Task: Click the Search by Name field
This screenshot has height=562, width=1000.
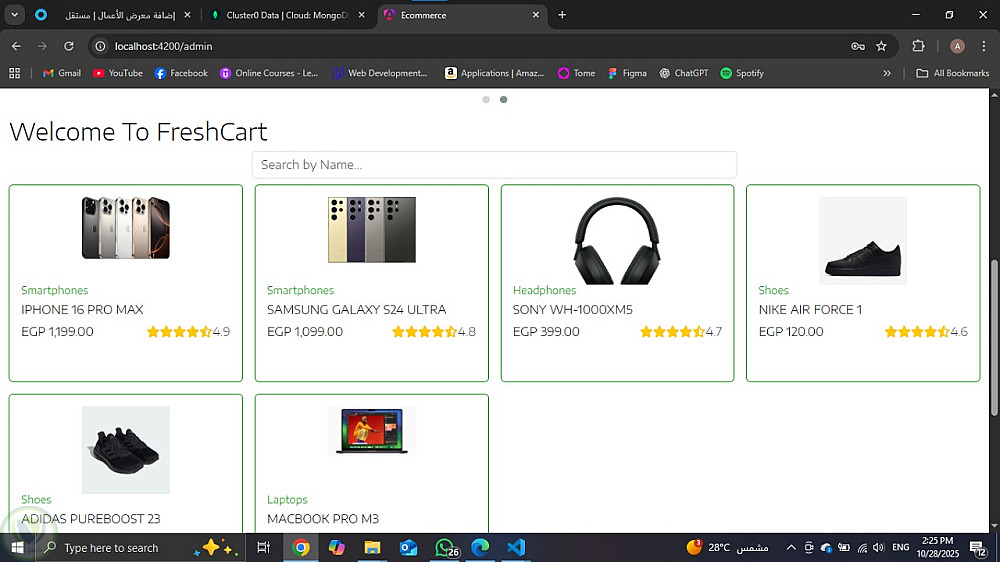Action: (494, 165)
